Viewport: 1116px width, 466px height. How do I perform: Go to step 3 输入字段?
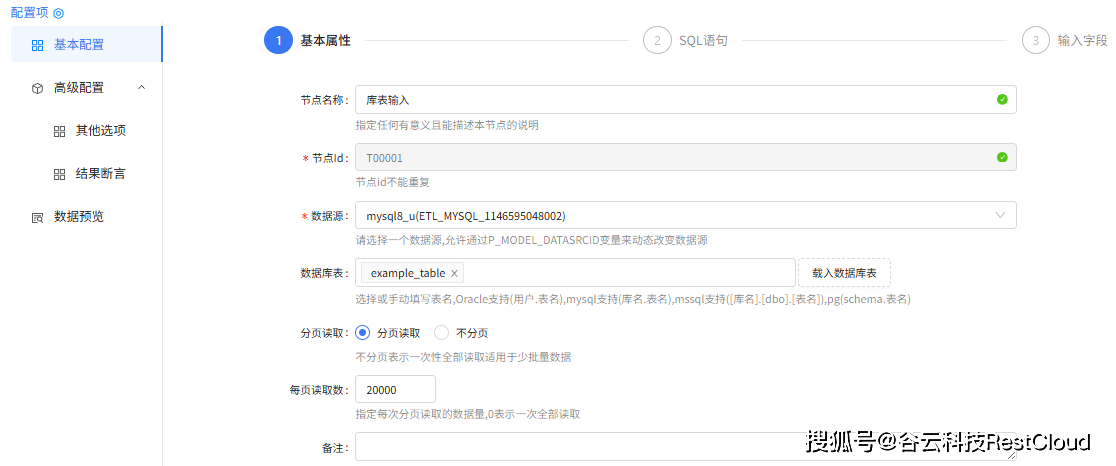click(1036, 41)
